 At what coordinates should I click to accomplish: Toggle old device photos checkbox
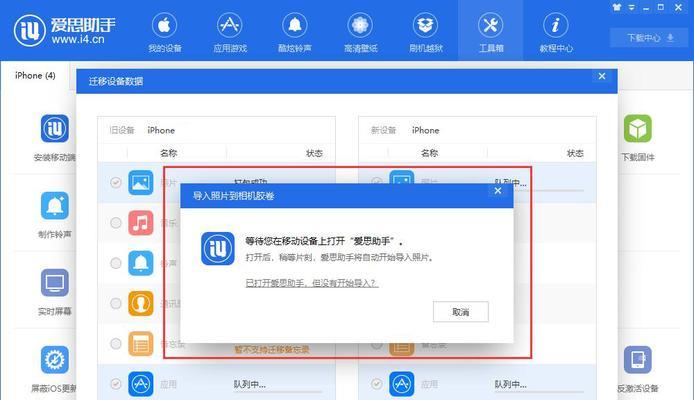pyautogui.click(x=116, y=182)
